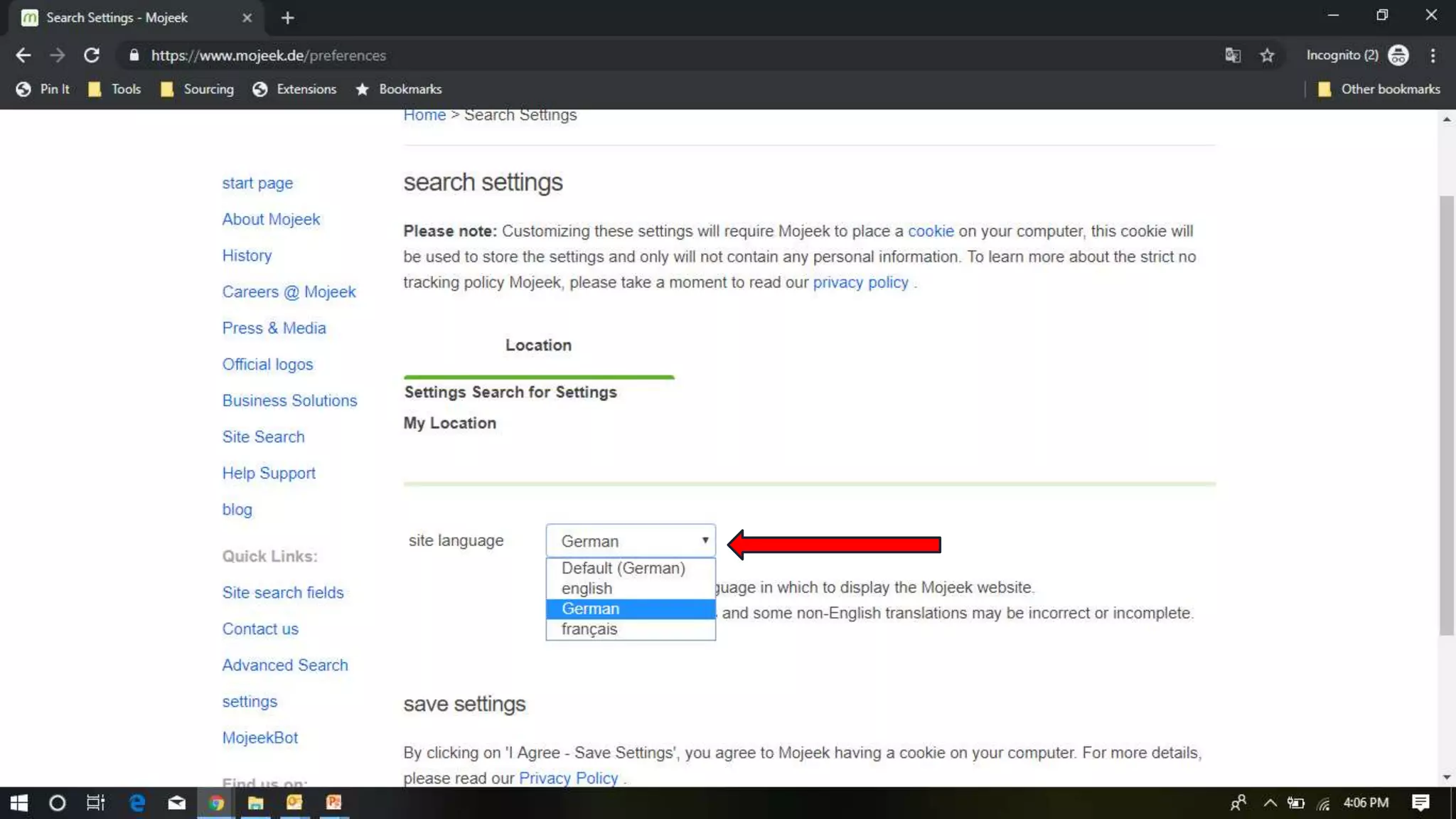Open the Advanced Search link

(285, 665)
